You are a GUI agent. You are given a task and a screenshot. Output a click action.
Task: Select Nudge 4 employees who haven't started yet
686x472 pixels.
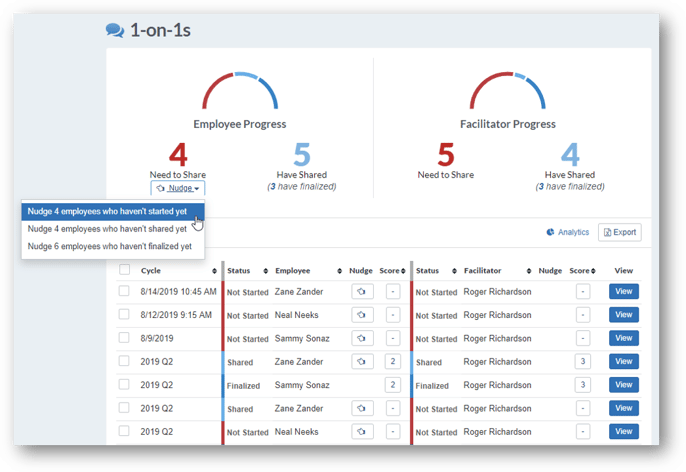click(113, 211)
